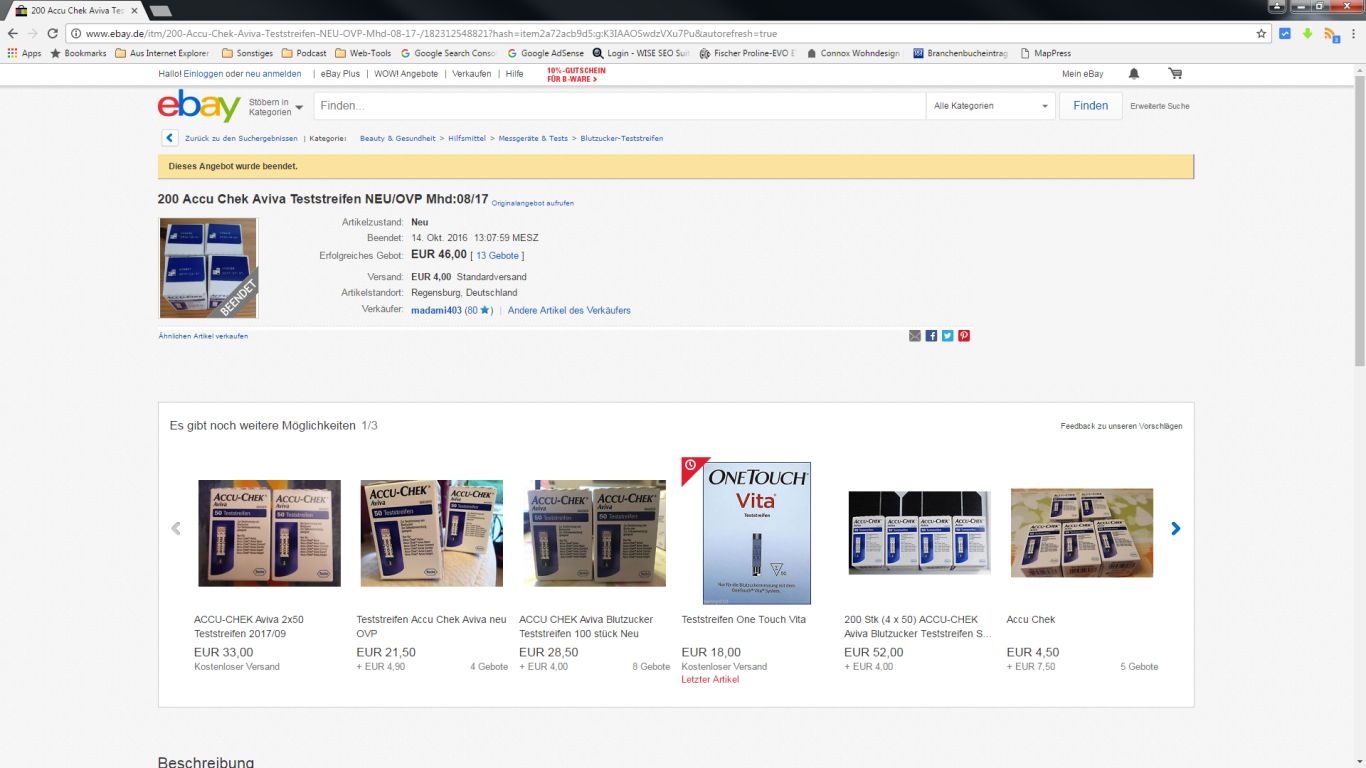Click the RSS feed extension icon
Screen dimensions: 1366x768
(x=1331, y=34)
